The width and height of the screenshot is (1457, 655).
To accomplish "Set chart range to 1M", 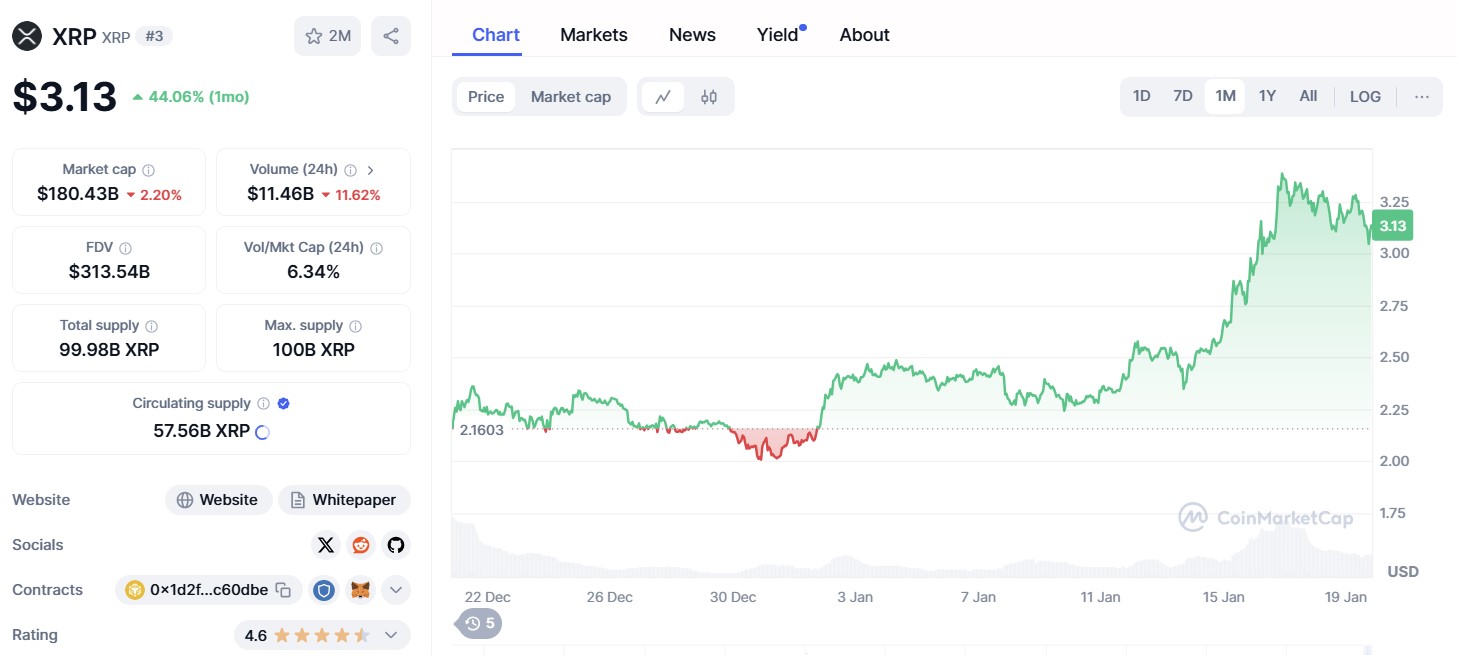I will tap(1225, 97).
